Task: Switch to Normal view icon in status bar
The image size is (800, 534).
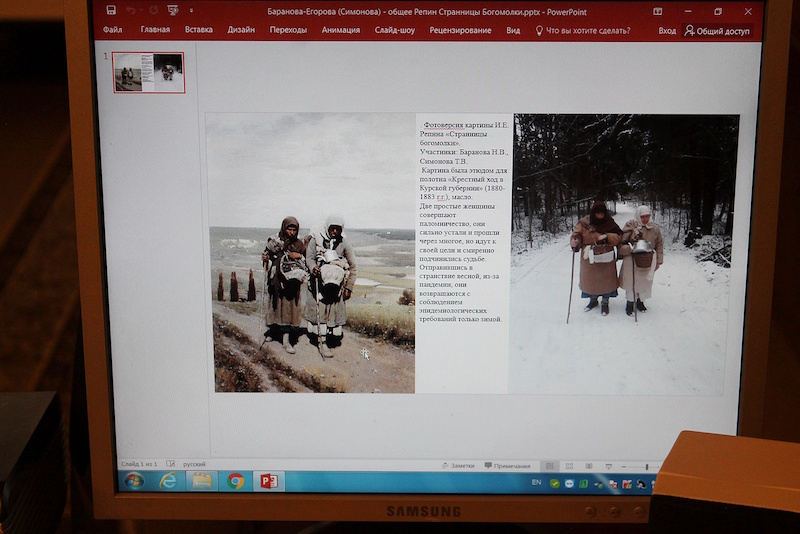Action: pyautogui.click(x=549, y=466)
